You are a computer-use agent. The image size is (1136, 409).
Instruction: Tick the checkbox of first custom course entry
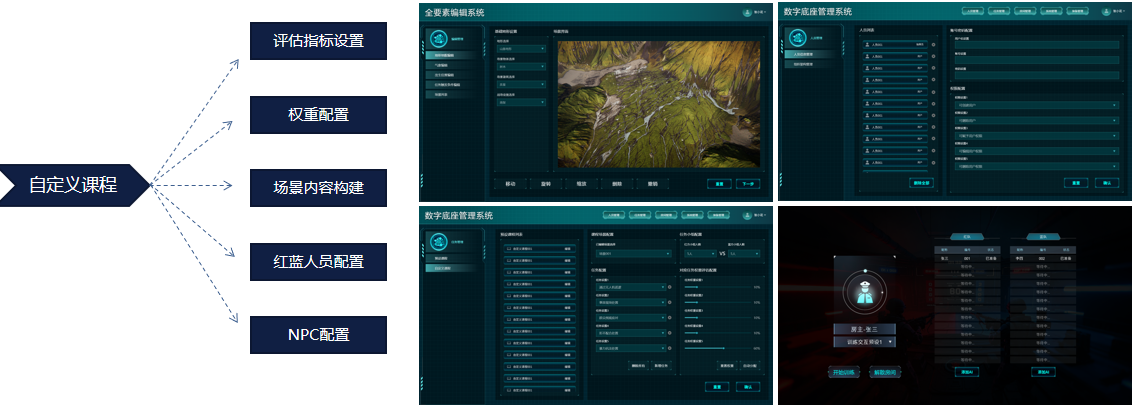508,249
